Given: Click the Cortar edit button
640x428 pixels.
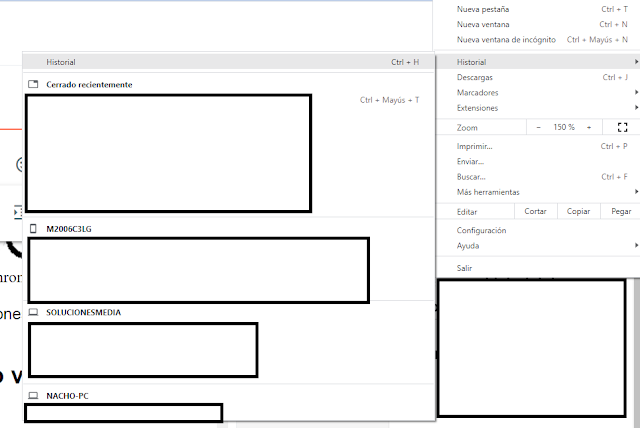Looking at the screenshot, I should tap(535, 212).
